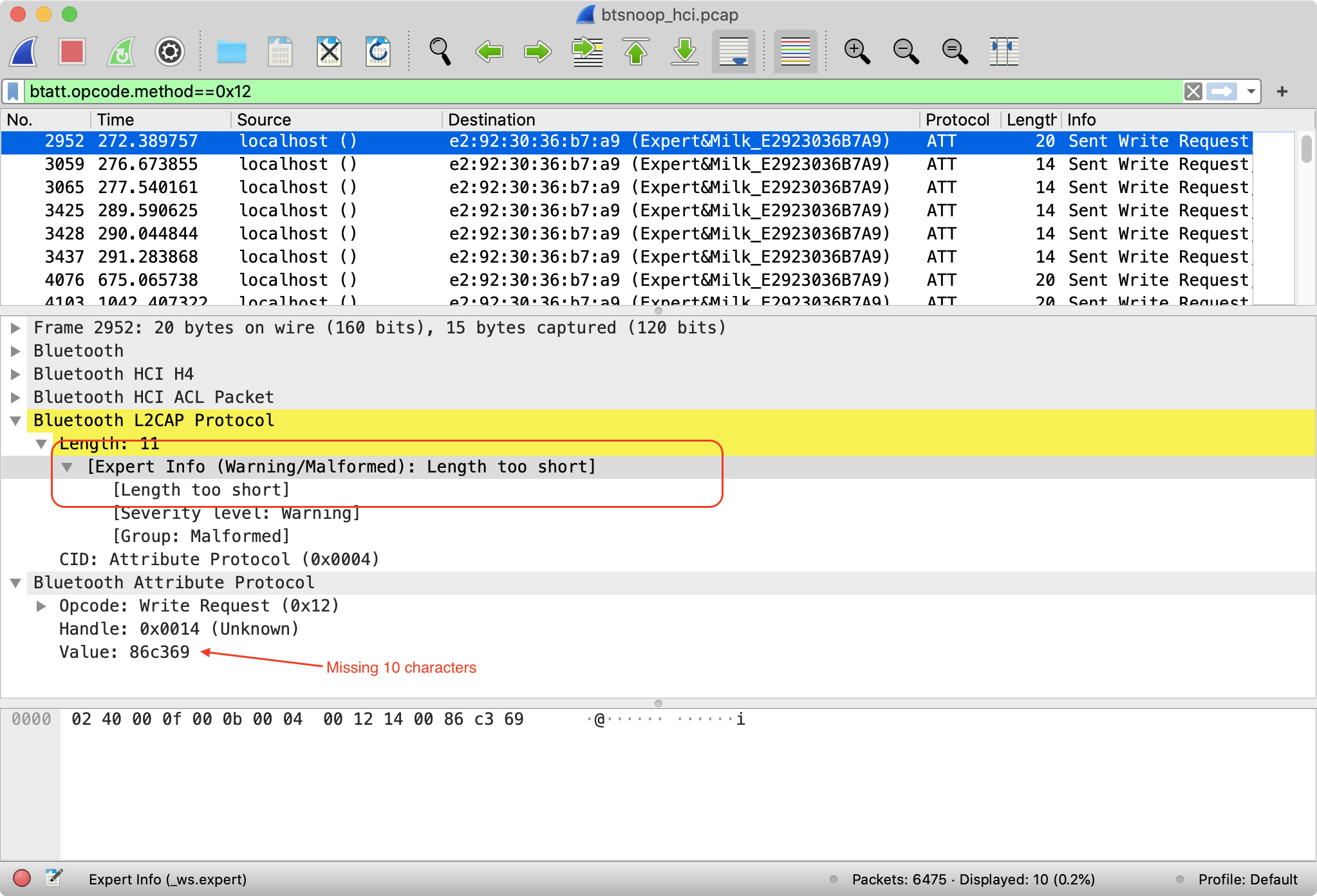This screenshot has width=1317, height=896.
Task: Select packet 4076 at time 675.065738
Action: (x=627, y=280)
